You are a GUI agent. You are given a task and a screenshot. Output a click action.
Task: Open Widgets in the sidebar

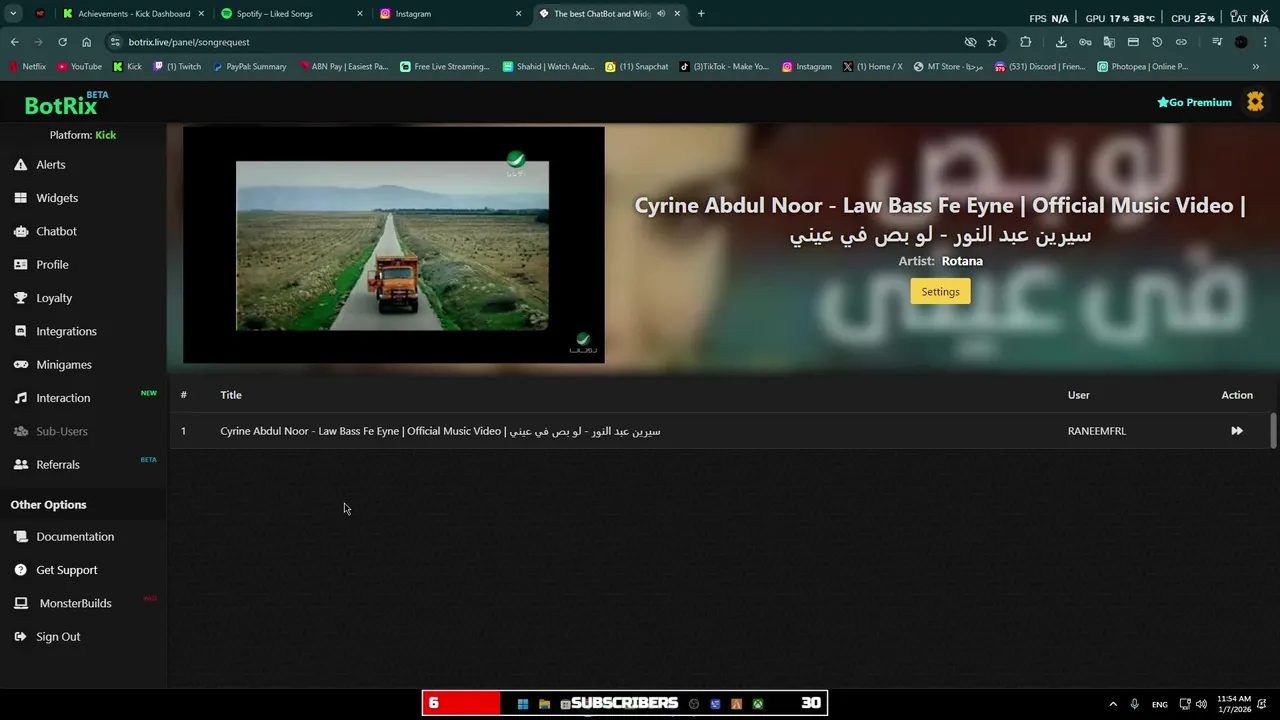pos(57,198)
